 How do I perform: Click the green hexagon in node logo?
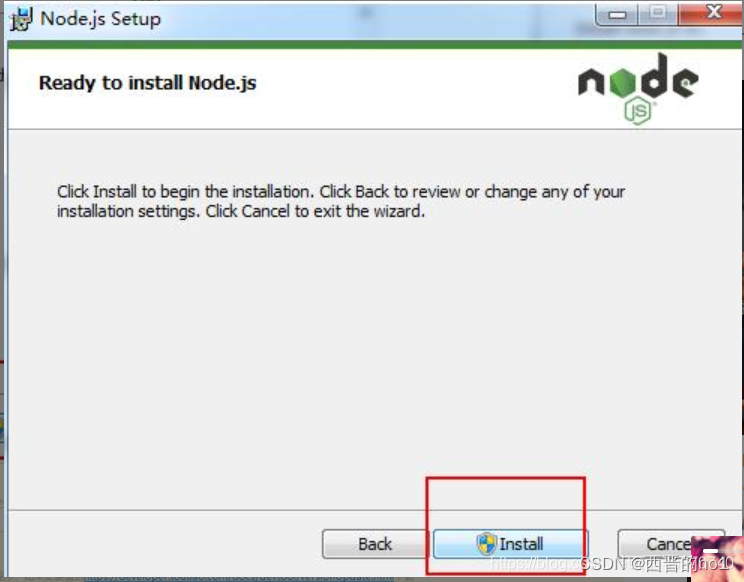[623, 82]
